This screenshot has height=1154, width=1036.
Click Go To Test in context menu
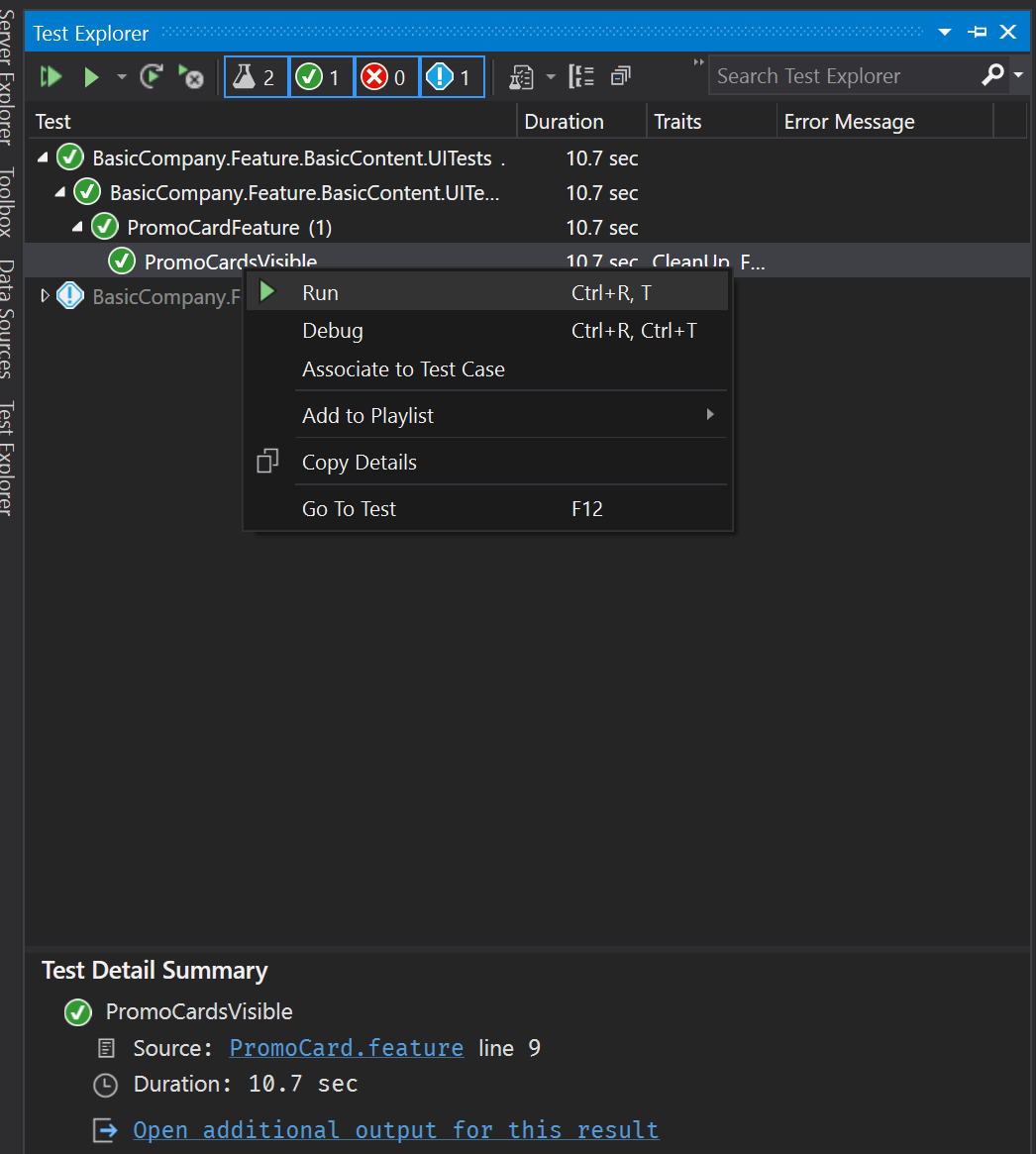pyautogui.click(x=349, y=509)
